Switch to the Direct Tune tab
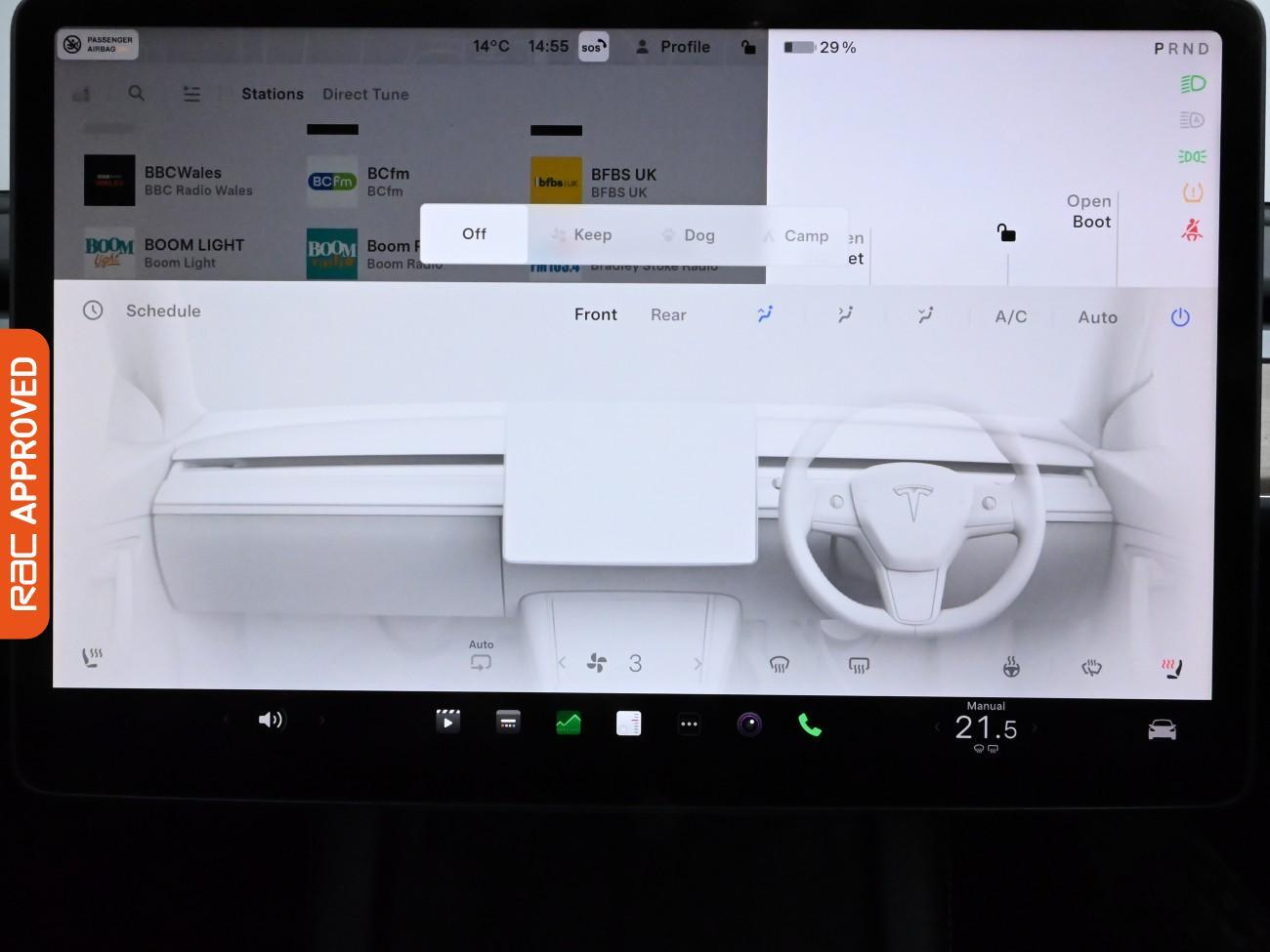 click(x=365, y=94)
